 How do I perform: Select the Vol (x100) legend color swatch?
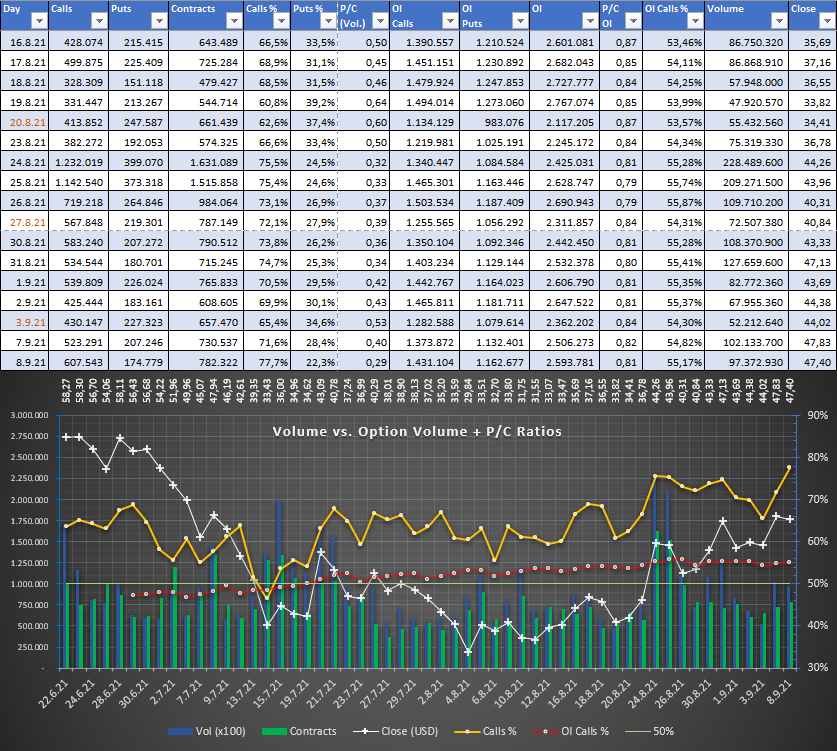[x=180, y=731]
